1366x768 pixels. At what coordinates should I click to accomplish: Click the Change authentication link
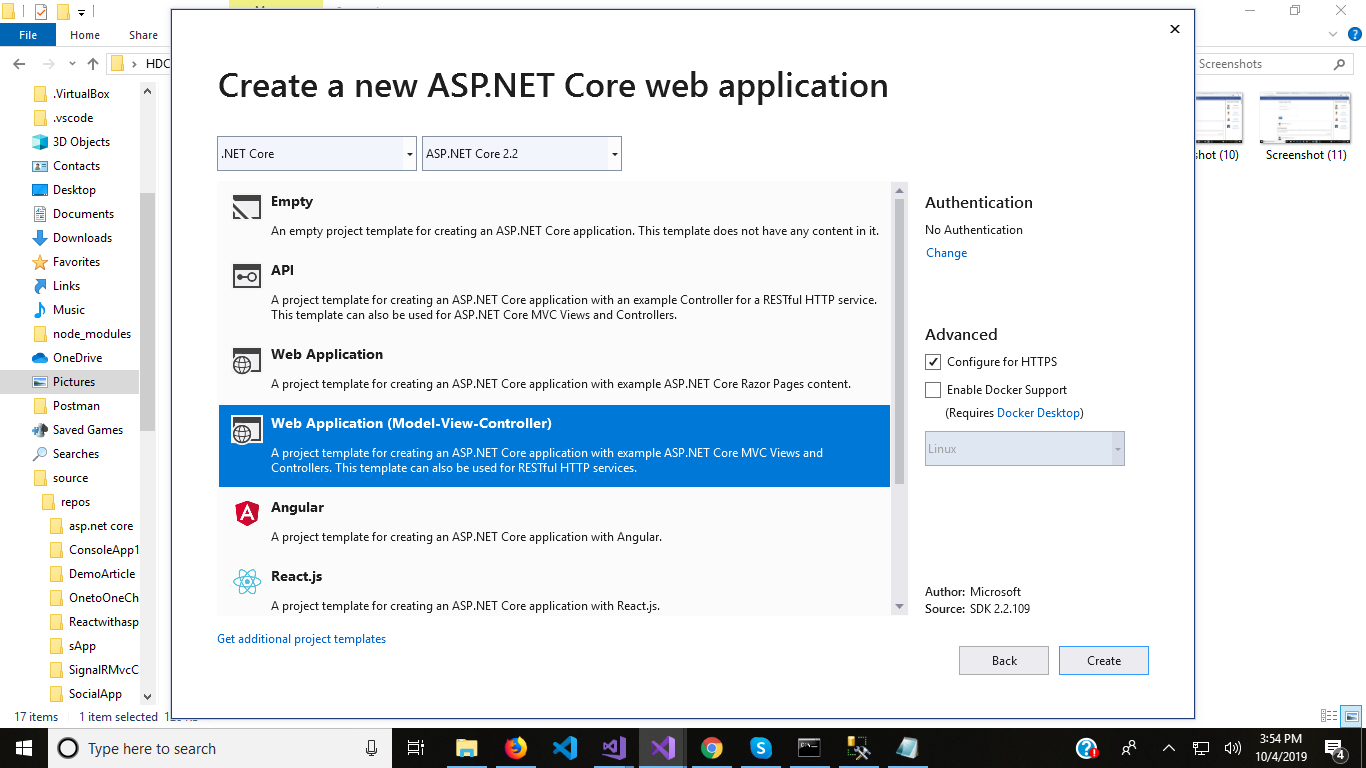pos(946,253)
